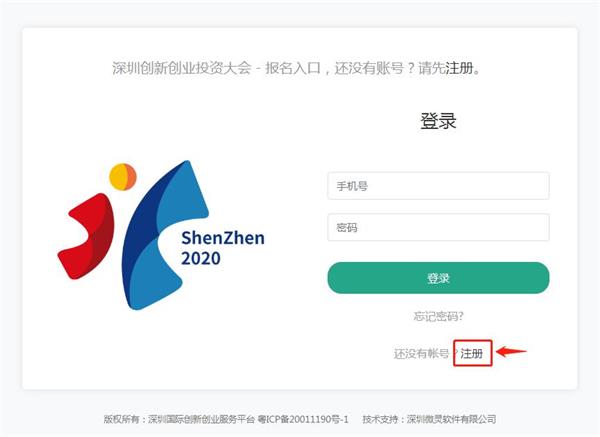Click the red shape in the logo
Image resolution: width=600 pixels, height=437 pixels.
[86, 236]
